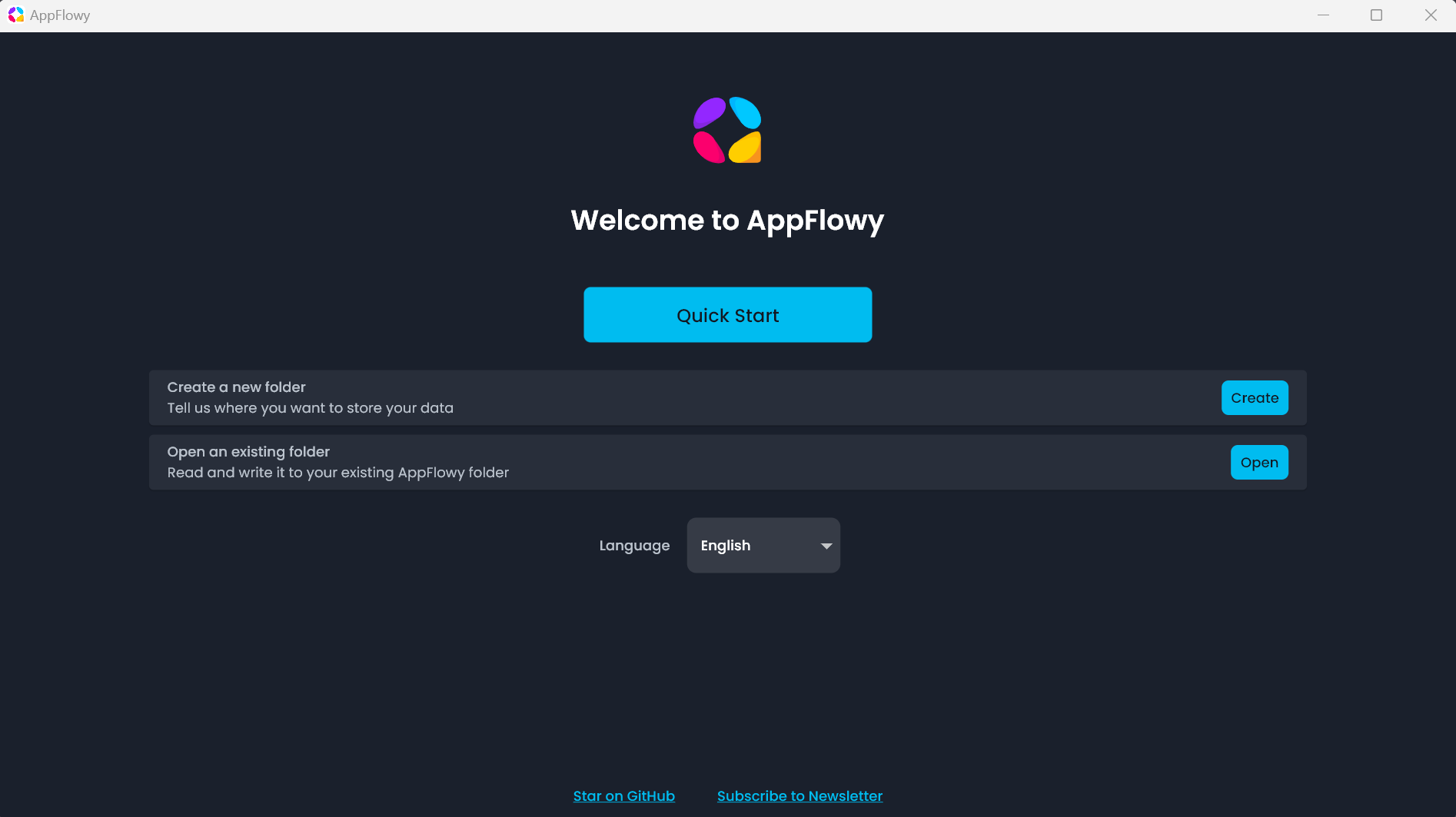Open the Star on GitHub link
1456x817 pixels.
coord(624,795)
